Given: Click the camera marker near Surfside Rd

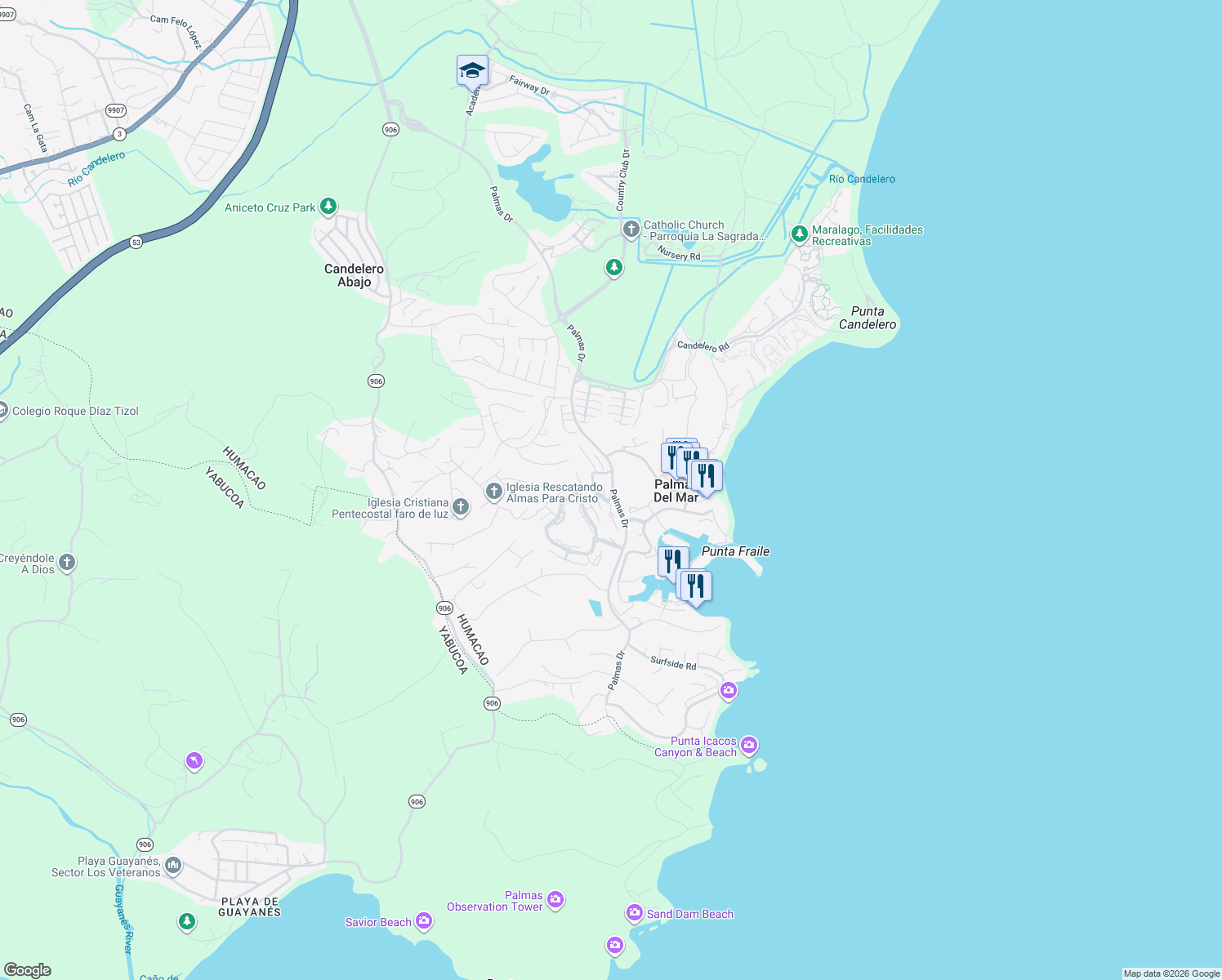Looking at the screenshot, I should pos(728,690).
